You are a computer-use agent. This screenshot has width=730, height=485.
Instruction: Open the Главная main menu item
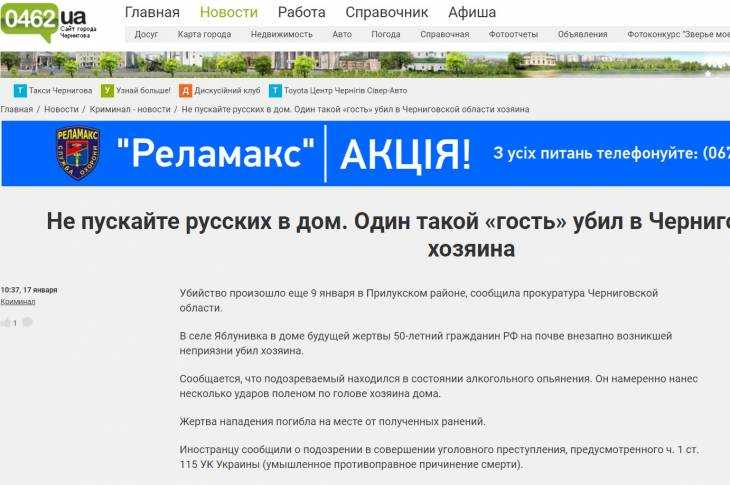coord(152,13)
